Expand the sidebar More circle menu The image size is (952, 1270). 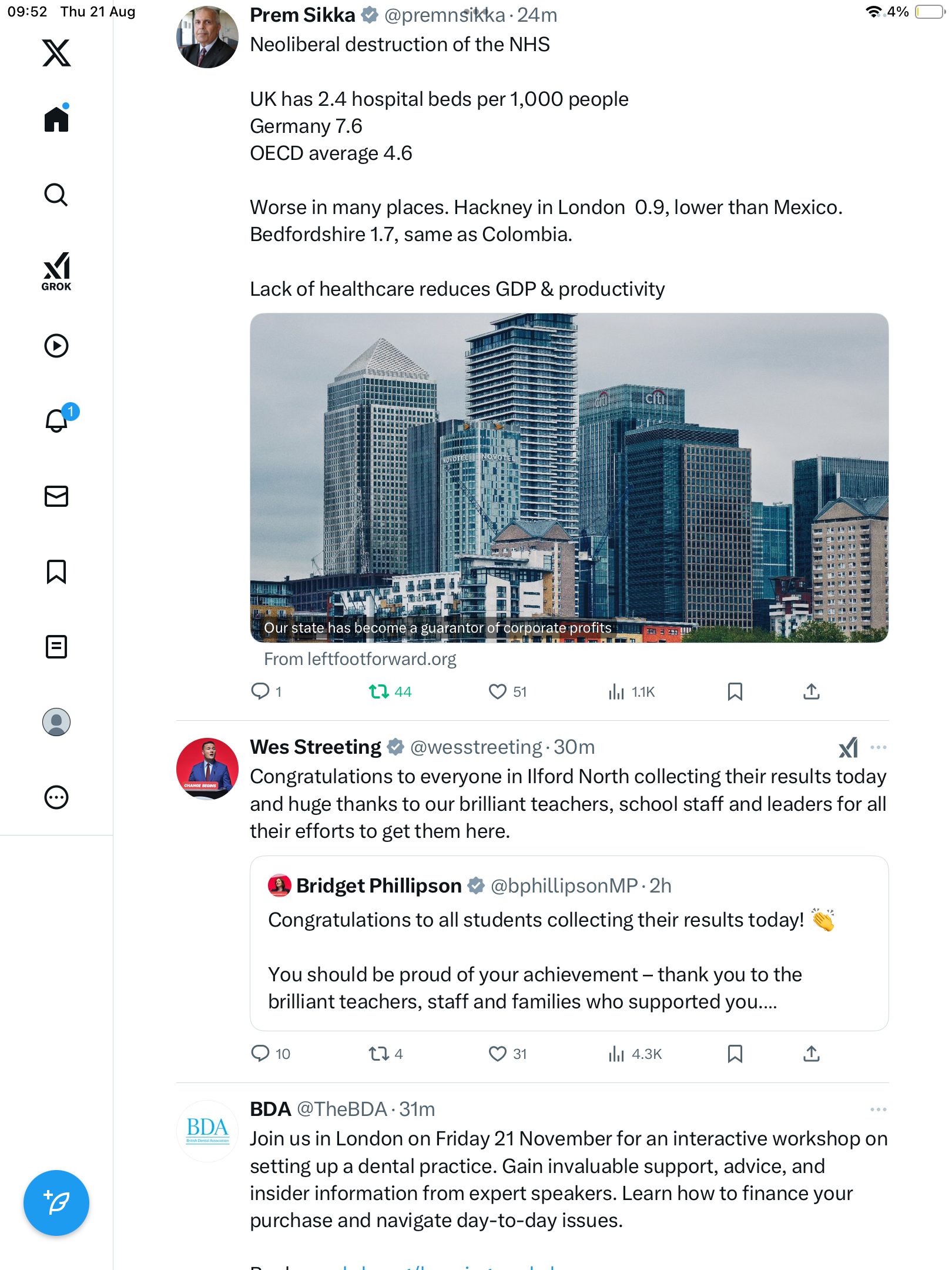tap(56, 797)
